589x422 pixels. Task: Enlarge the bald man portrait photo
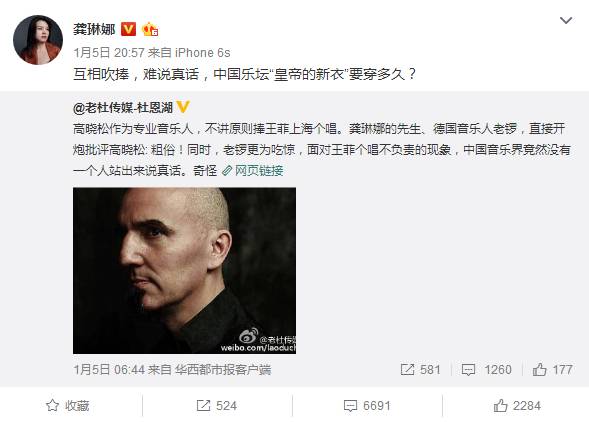[184, 271]
